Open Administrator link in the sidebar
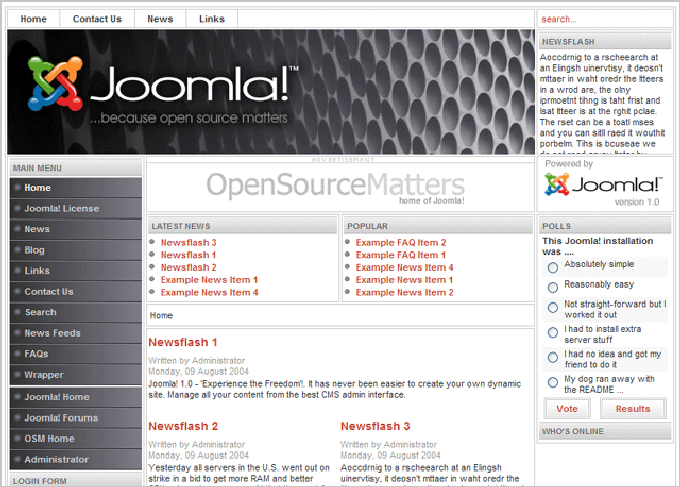680x487 pixels. [x=76, y=460]
